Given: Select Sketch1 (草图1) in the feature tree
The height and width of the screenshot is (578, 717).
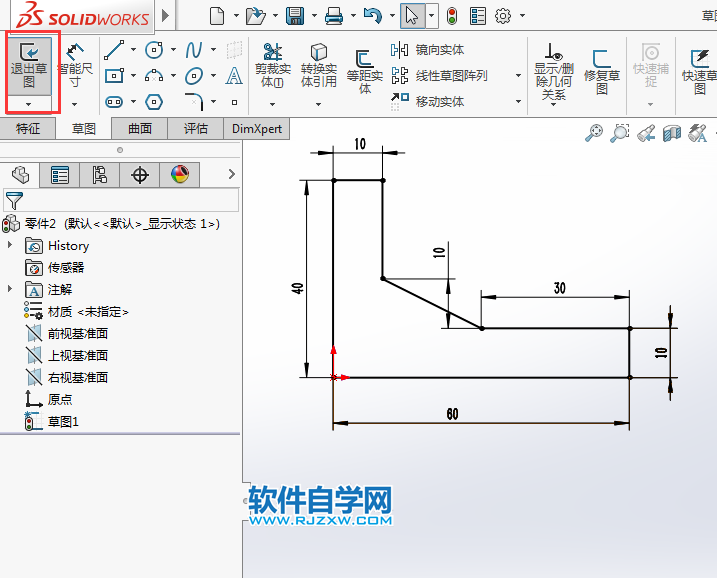Looking at the screenshot, I should click(62, 422).
